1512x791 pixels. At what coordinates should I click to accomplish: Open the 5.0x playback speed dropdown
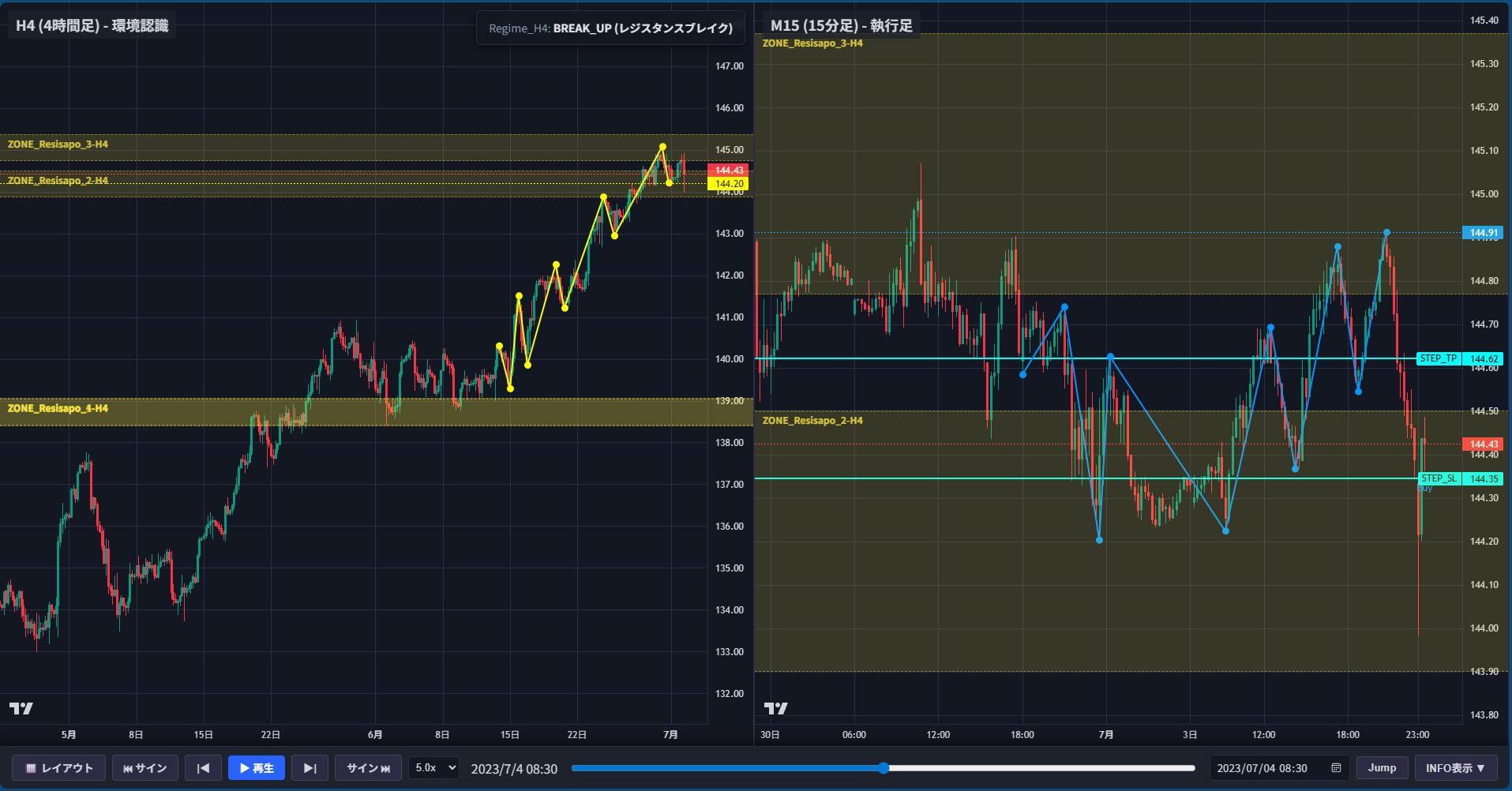[x=434, y=768]
